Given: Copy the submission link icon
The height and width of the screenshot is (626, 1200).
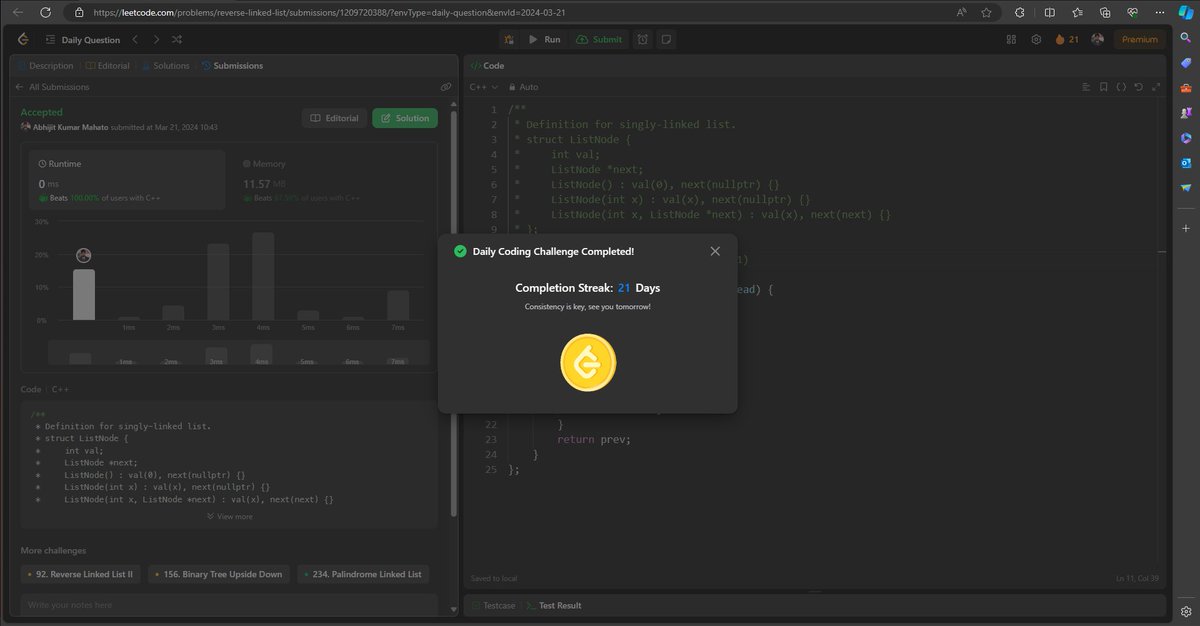Looking at the screenshot, I should click(445, 87).
